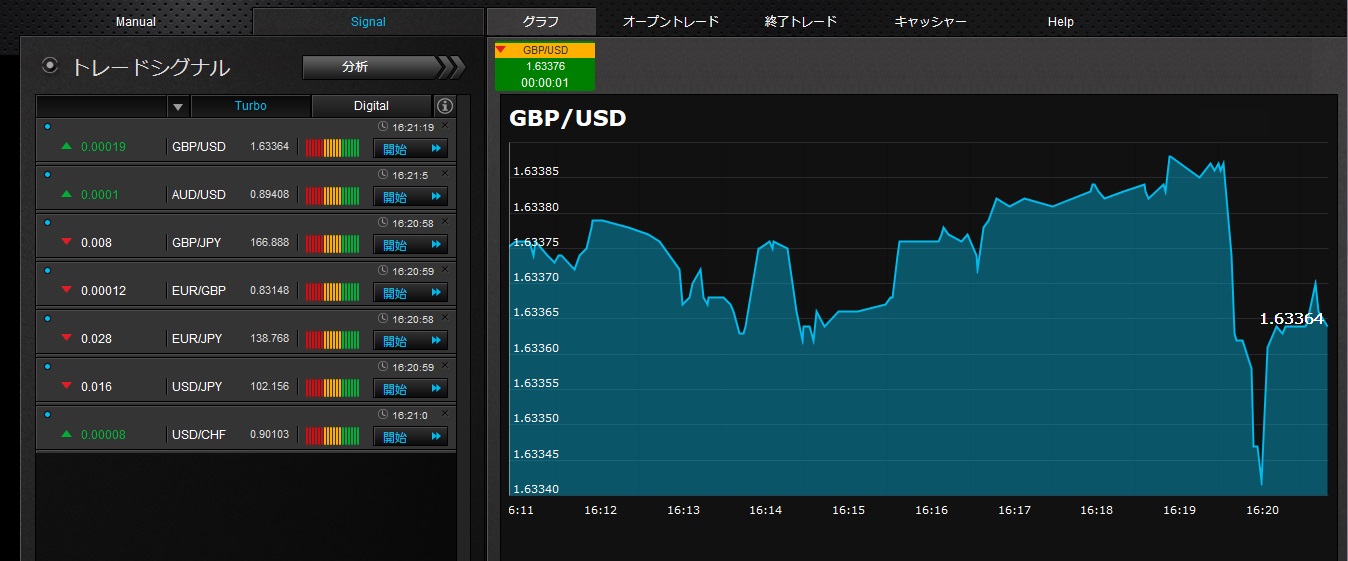Click GBP/JPY pair name in signal list
1348x561 pixels.
198,242
